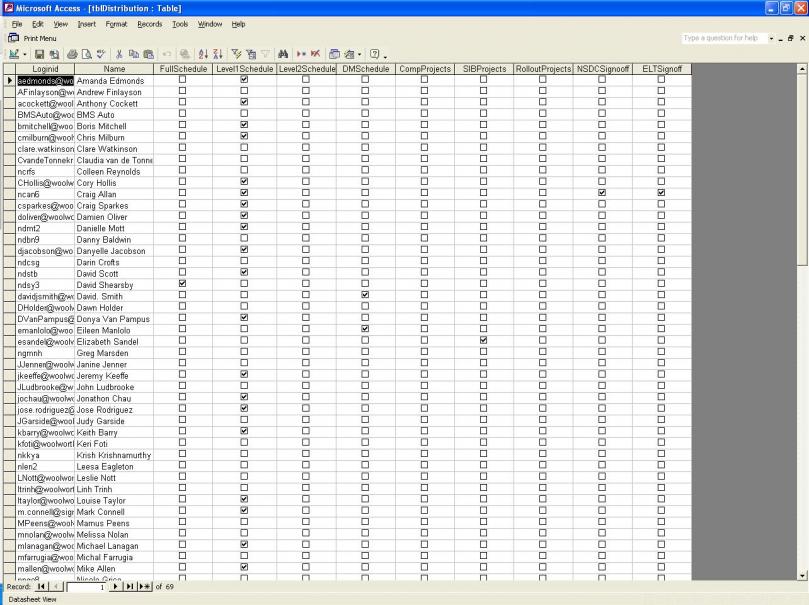Click the Find binoculars icon
Viewport: 809px width, 605px height.
(283, 54)
